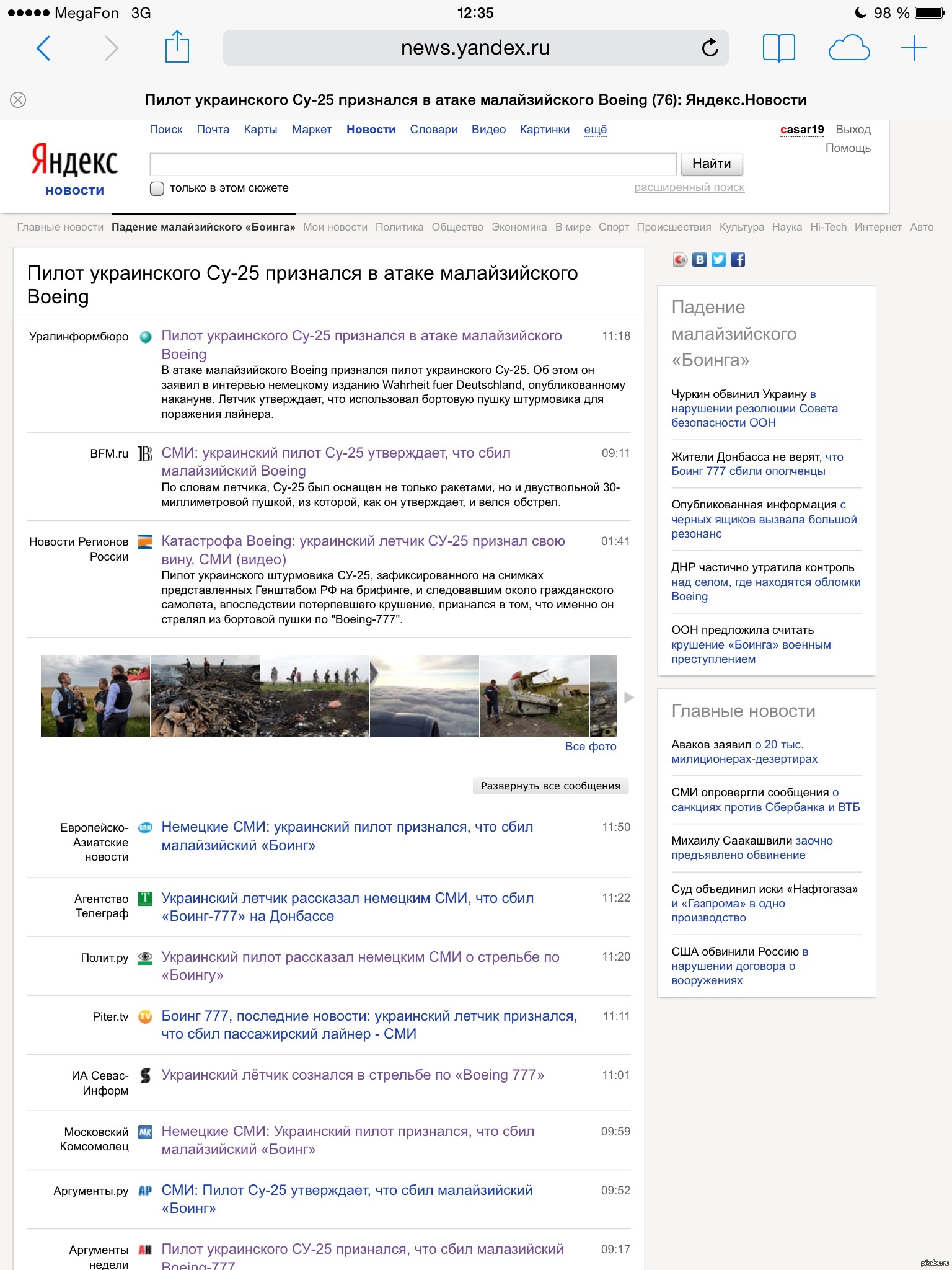Open first photo thumbnail with inspectors
The width and height of the screenshot is (952, 1270).
click(x=95, y=696)
